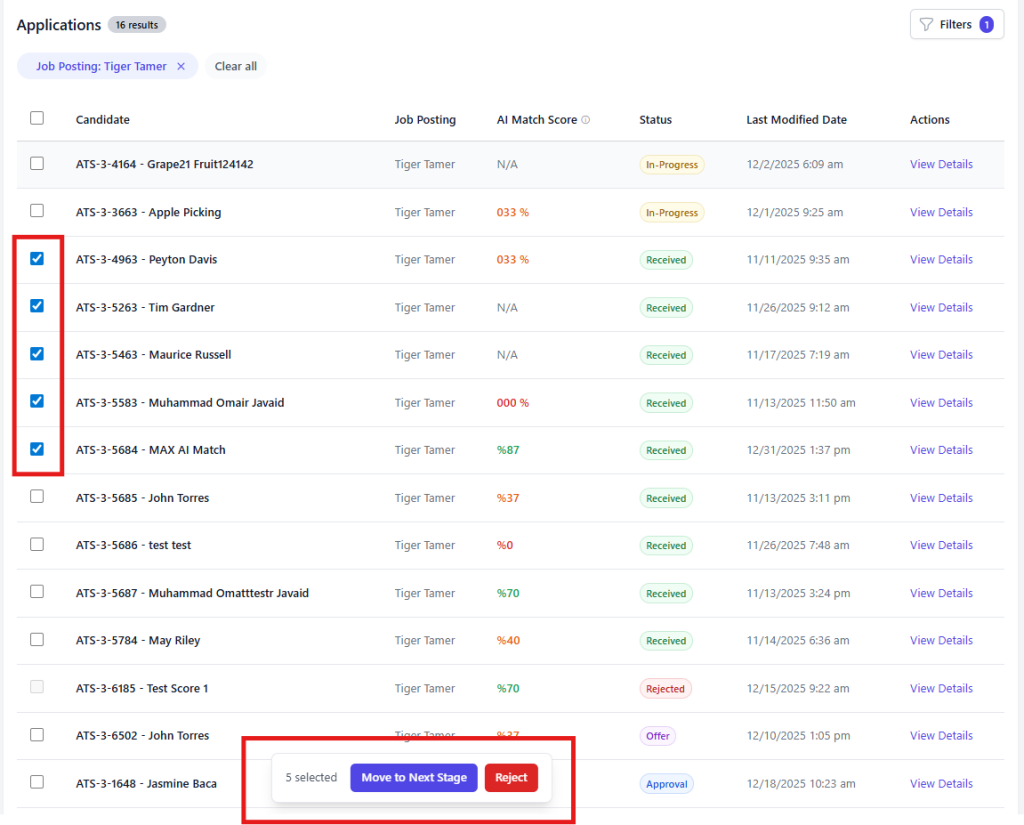1024x825 pixels.
Task: Click the Clear all filters button
Action: (236, 67)
